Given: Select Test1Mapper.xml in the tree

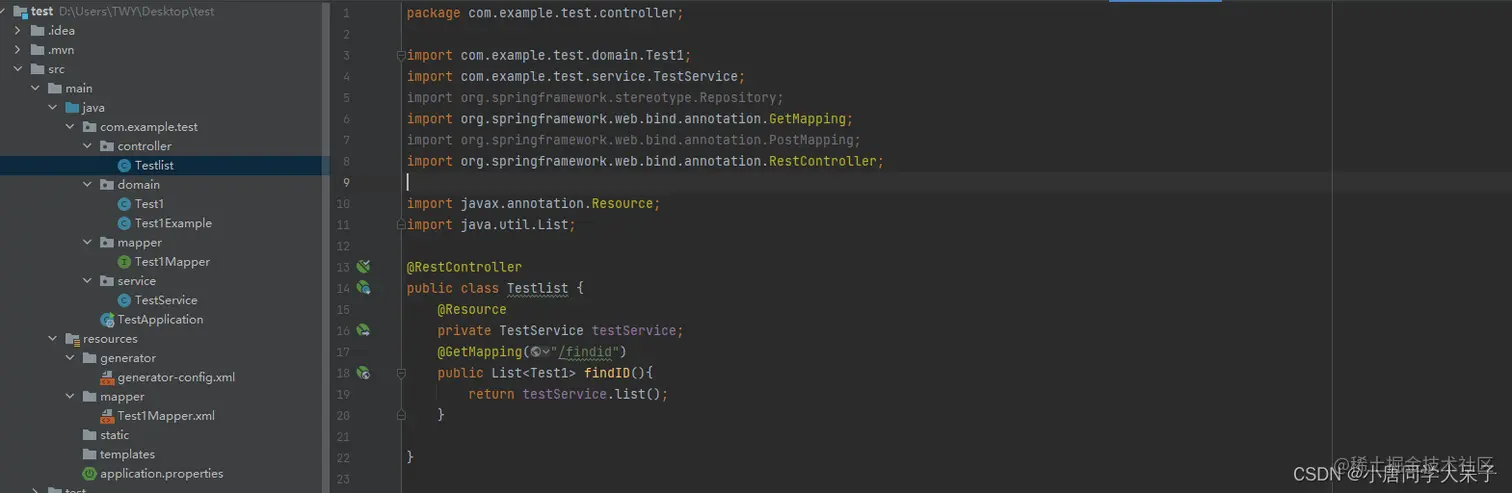Looking at the screenshot, I should pyautogui.click(x=166, y=416).
